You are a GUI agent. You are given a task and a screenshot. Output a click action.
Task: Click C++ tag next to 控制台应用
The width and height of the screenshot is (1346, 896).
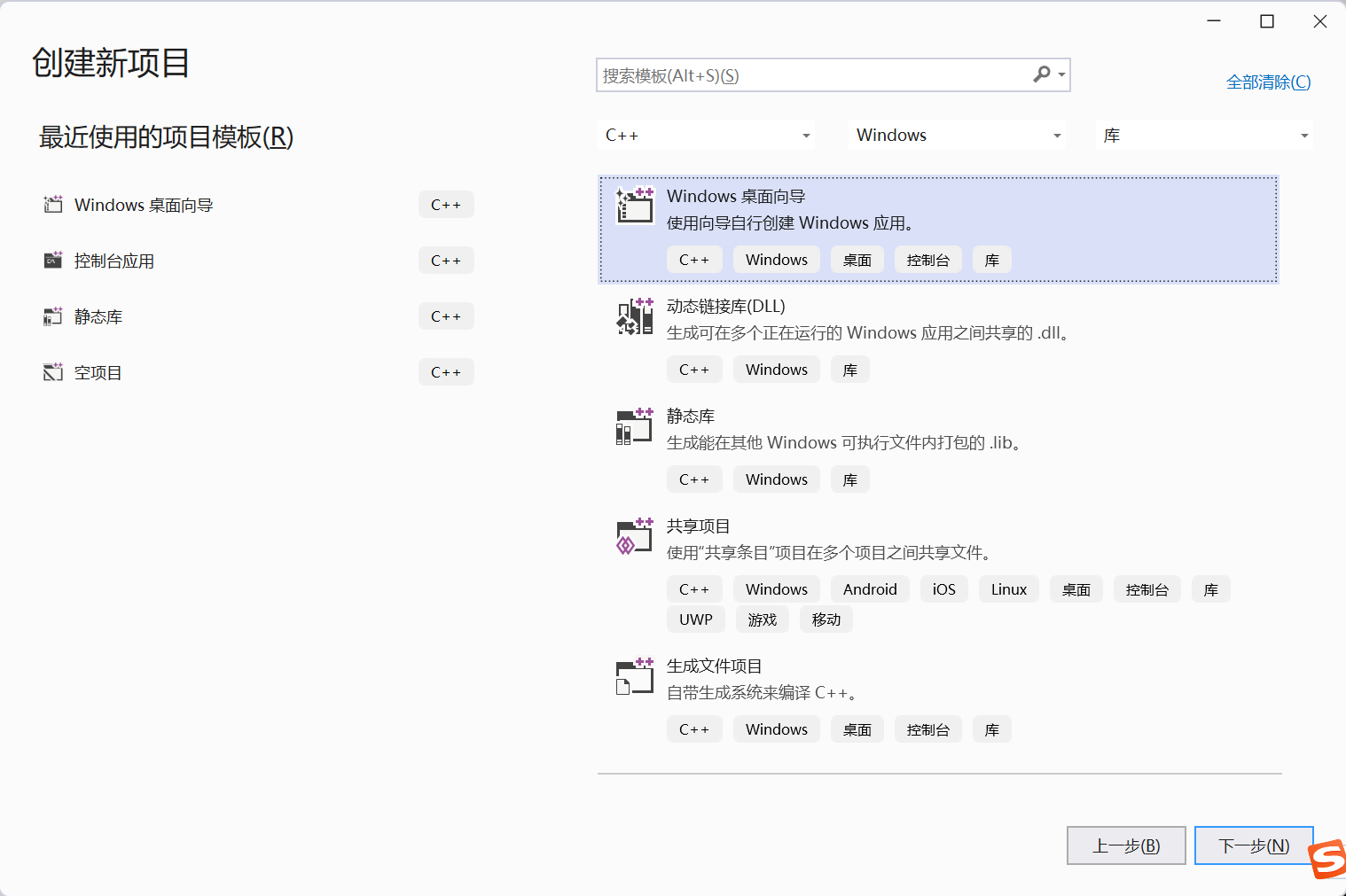(446, 261)
